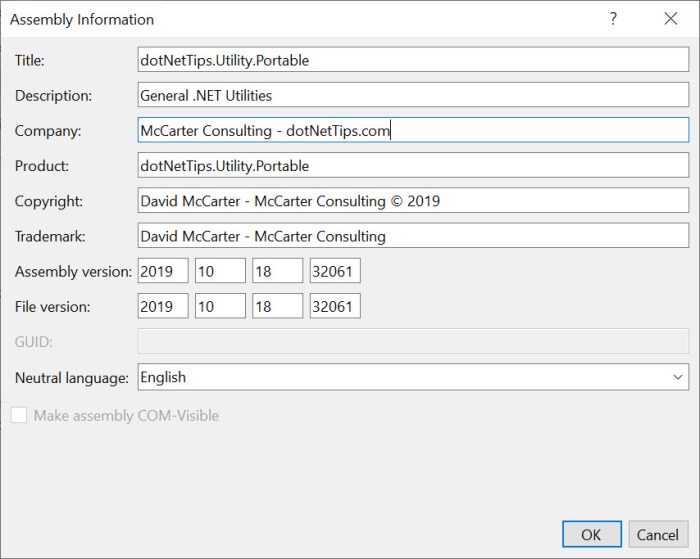Viewport: 700px width, 559px height.
Task: Close the Assembly Information dialog
Action: (671, 19)
